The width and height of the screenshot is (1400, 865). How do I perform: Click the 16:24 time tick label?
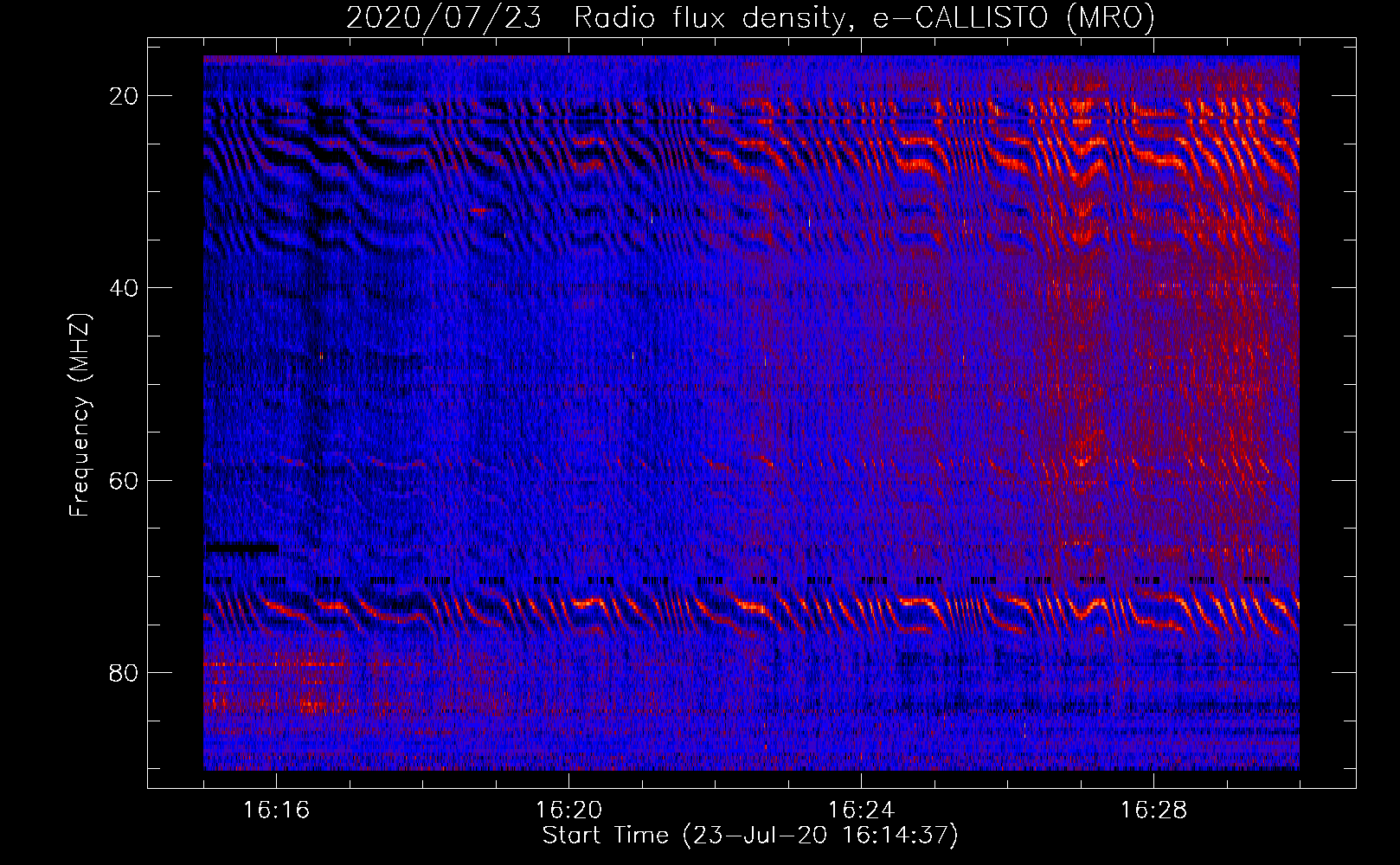[x=861, y=810]
